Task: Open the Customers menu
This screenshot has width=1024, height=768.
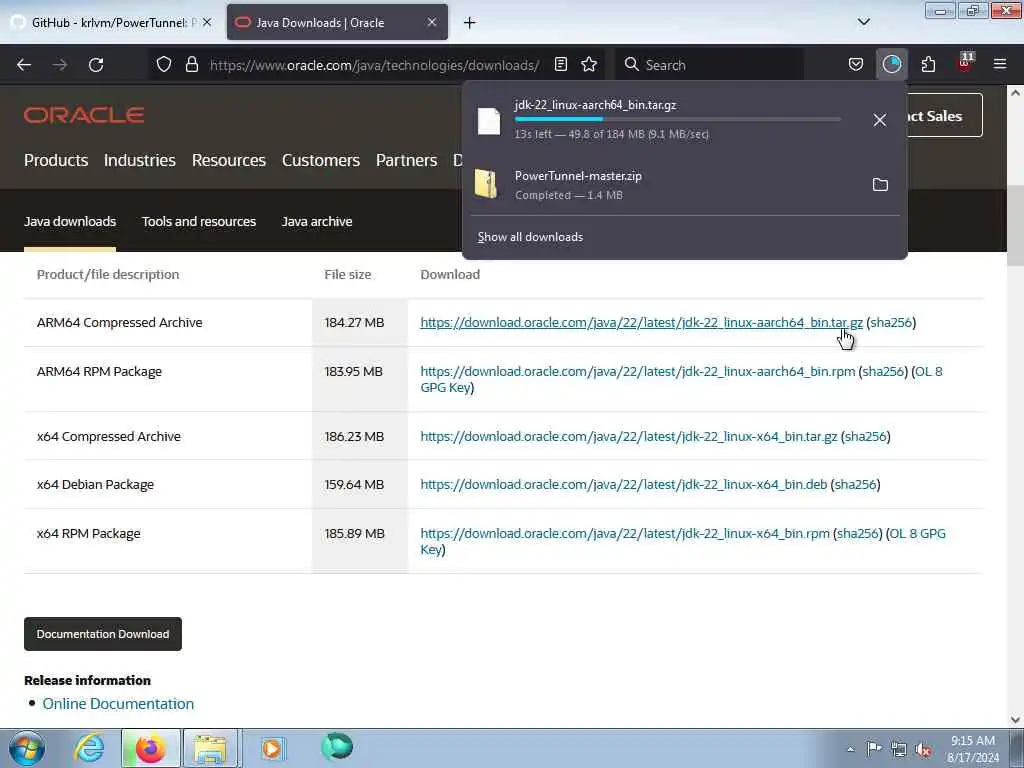Action: tap(321, 160)
